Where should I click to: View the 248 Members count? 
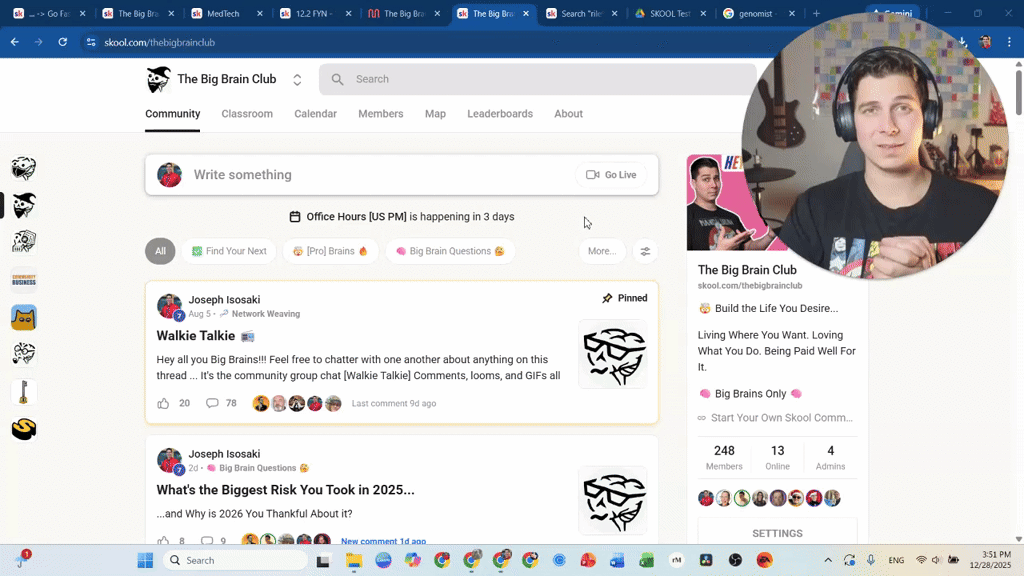pos(724,457)
